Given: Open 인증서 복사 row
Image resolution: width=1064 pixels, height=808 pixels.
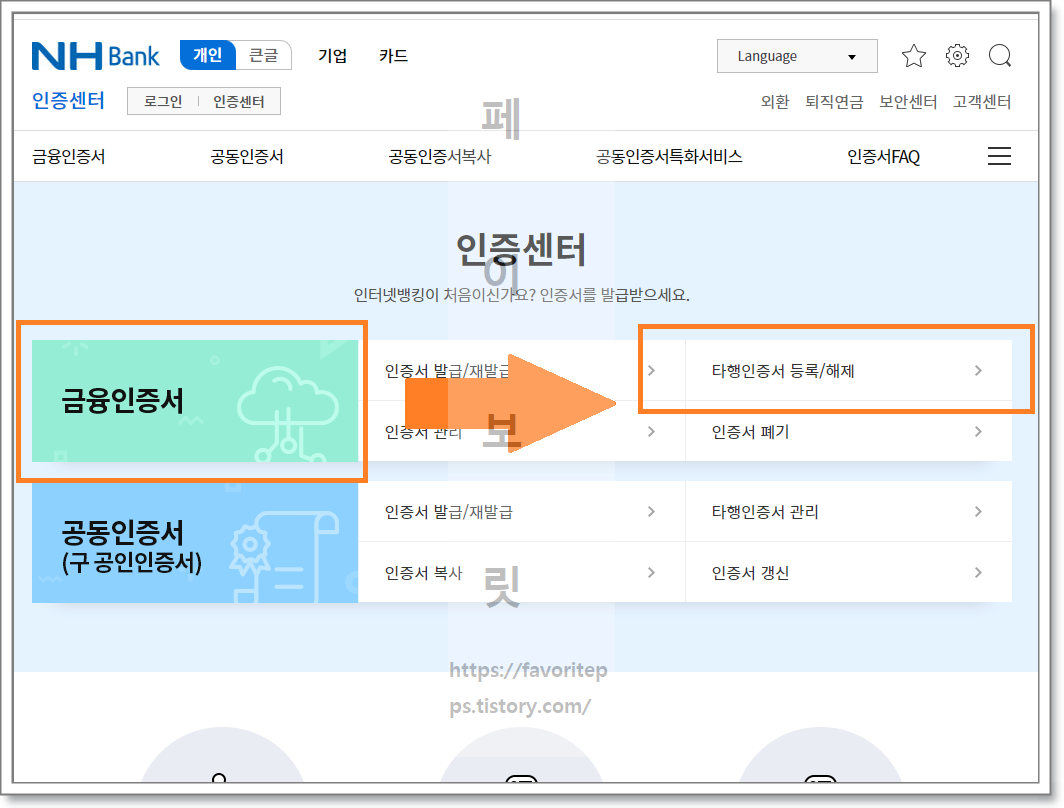Looking at the screenshot, I should pos(521,573).
